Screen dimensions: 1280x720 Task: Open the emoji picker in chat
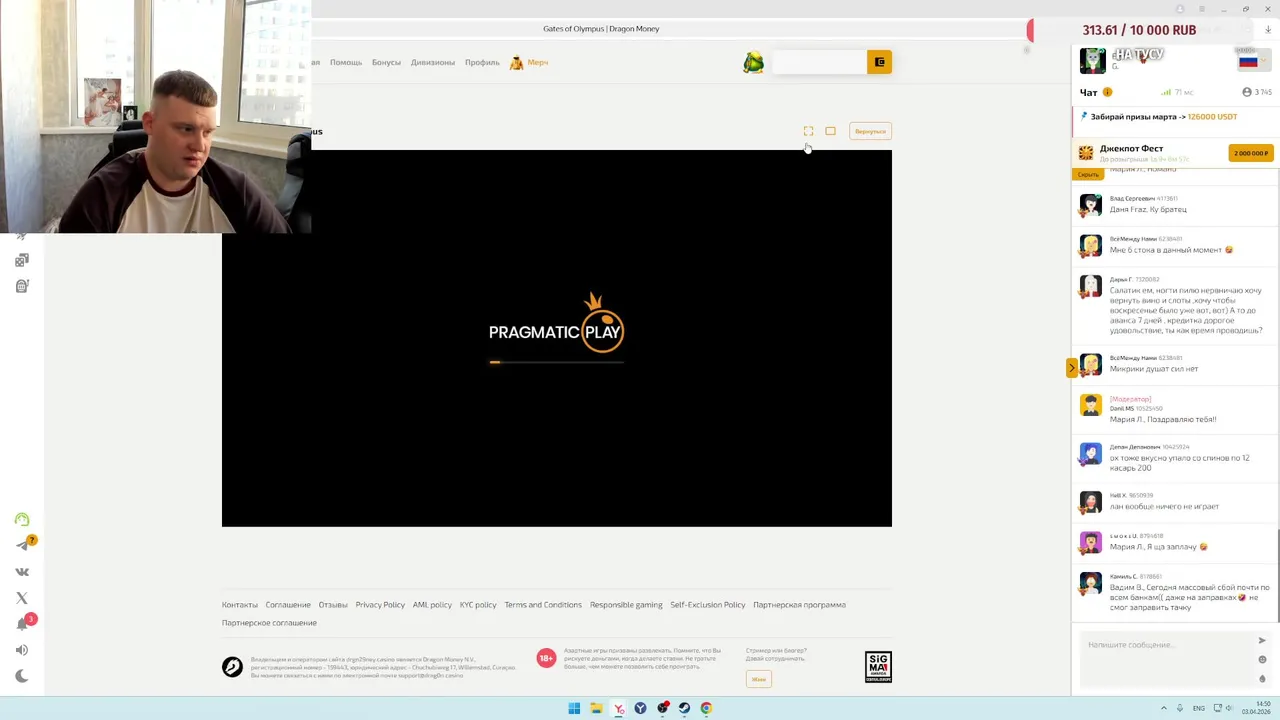point(1262,660)
